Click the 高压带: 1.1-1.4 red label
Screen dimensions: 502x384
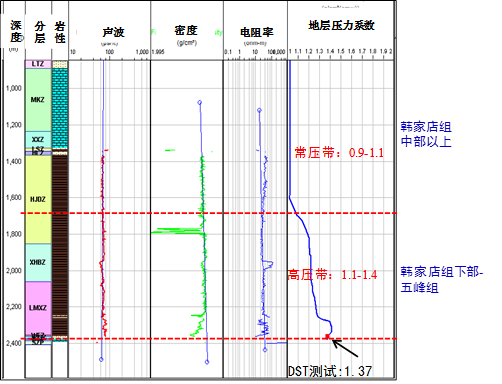(332, 275)
